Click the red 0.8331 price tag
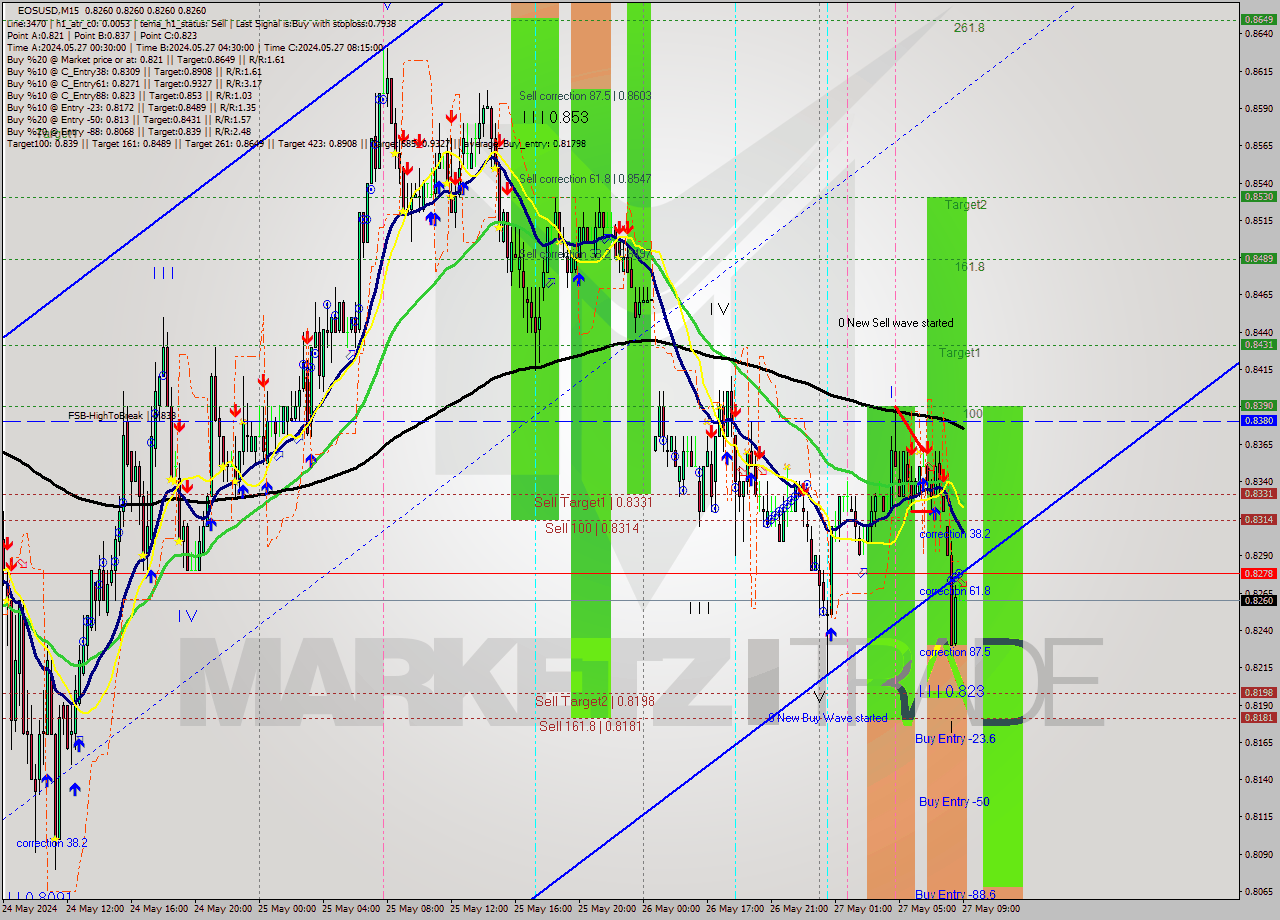The height and width of the screenshot is (920, 1280). [x=1257, y=493]
